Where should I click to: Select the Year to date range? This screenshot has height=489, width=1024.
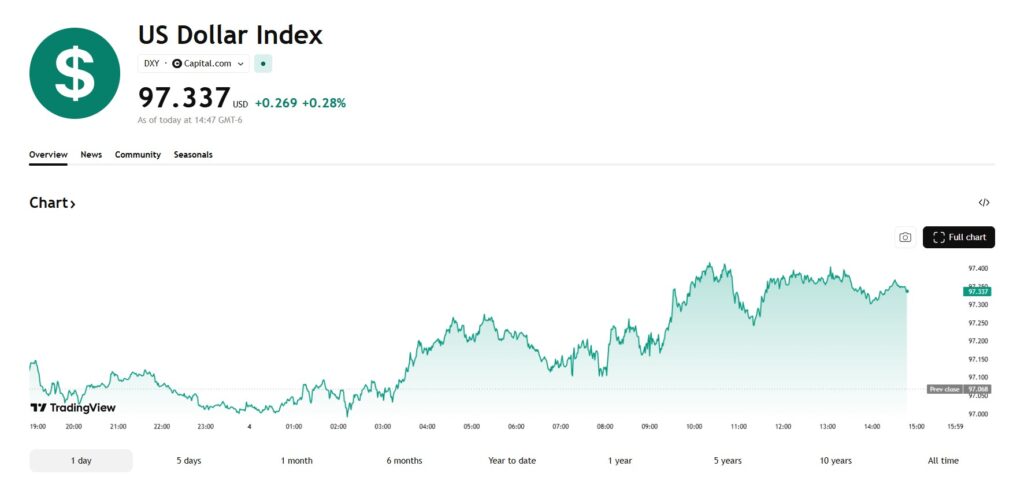tap(512, 461)
